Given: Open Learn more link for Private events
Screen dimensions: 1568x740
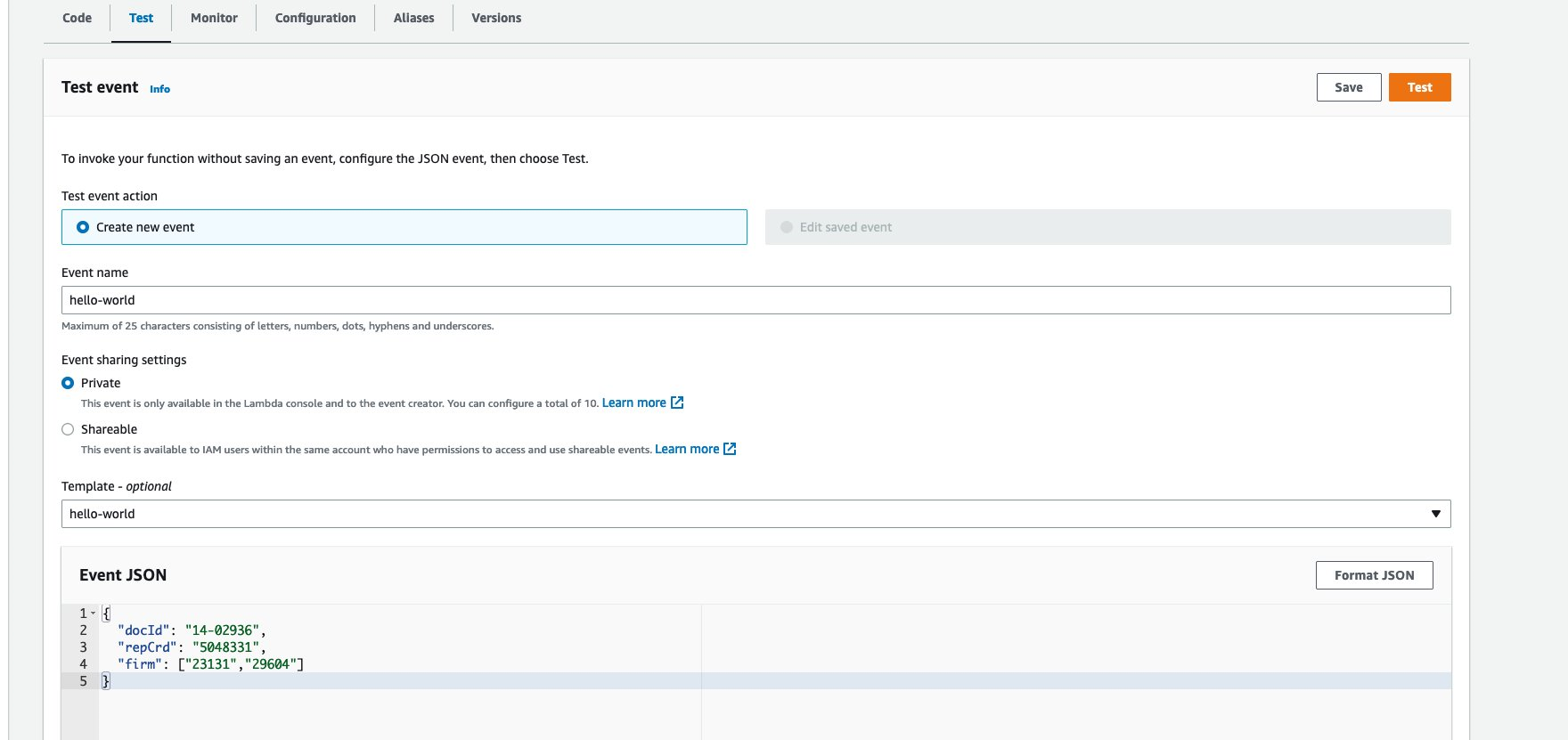Looking at the screenshot, I should tap(633, 403).
